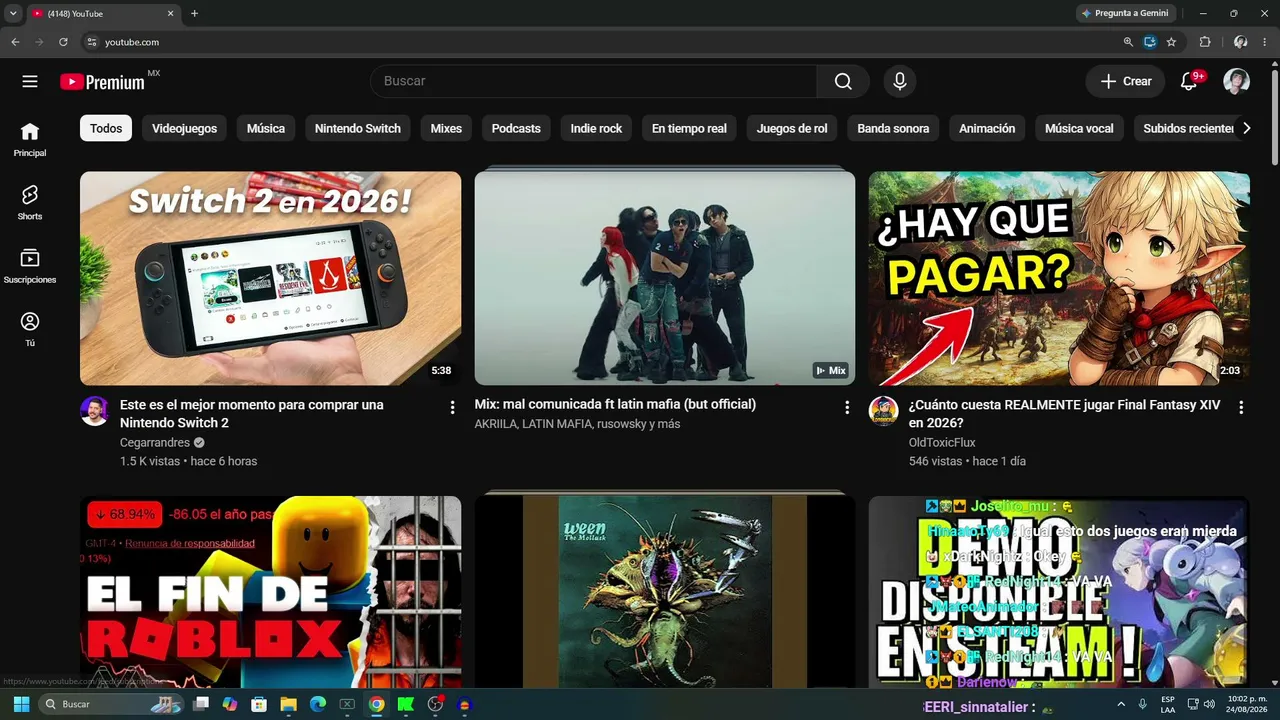Open more options for Switch 2 video

tap(452, 407)
